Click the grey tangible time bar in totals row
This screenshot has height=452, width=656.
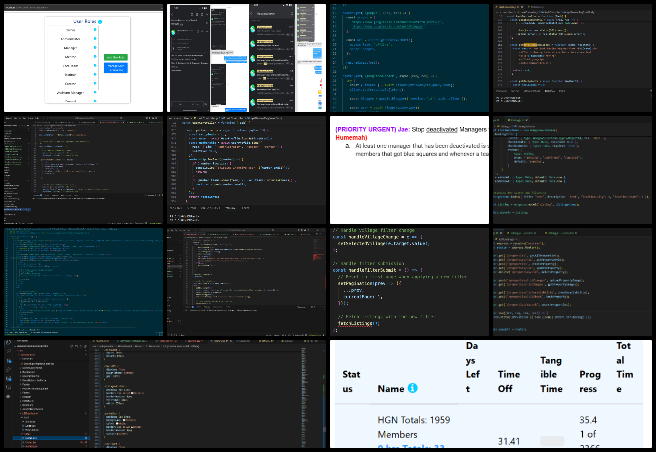(x=552, y=441)
